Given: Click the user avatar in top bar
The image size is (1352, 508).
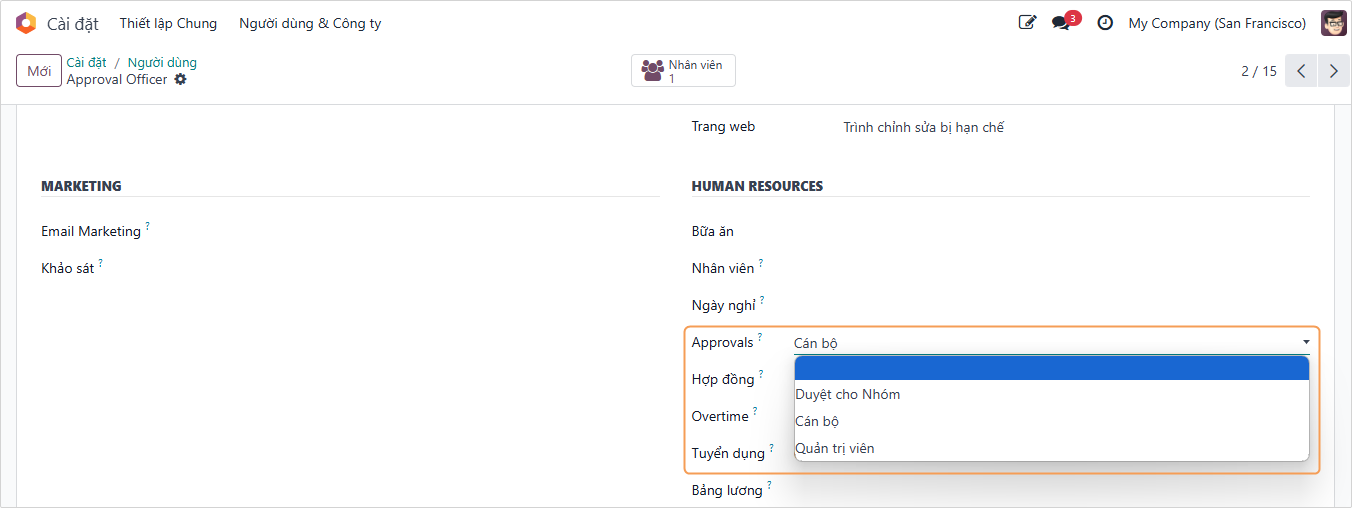Looking at the screenshot, I should click(x=1333, y=23).
